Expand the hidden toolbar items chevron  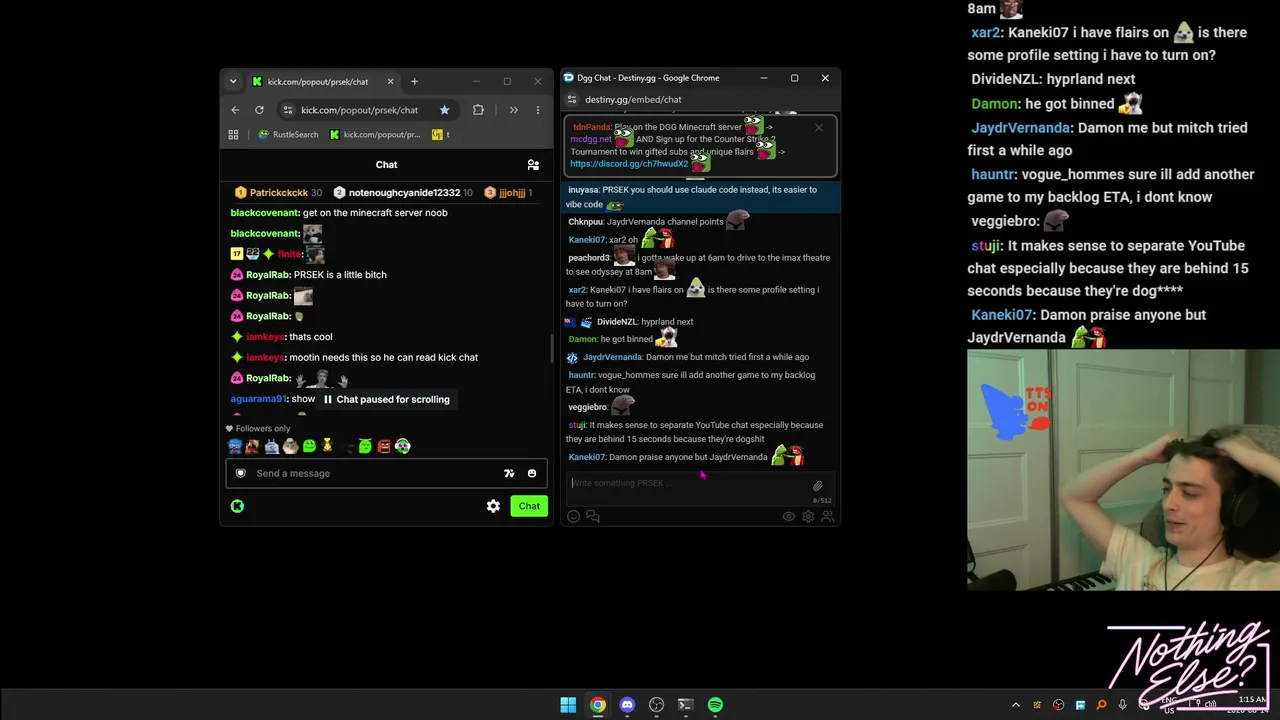pos(513,110)
